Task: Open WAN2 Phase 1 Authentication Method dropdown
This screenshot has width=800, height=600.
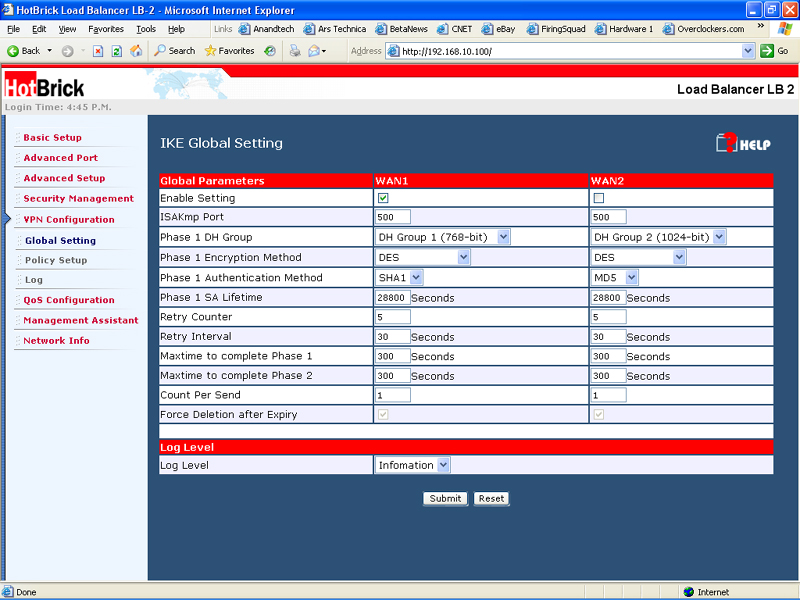Action: coord(615,277)
